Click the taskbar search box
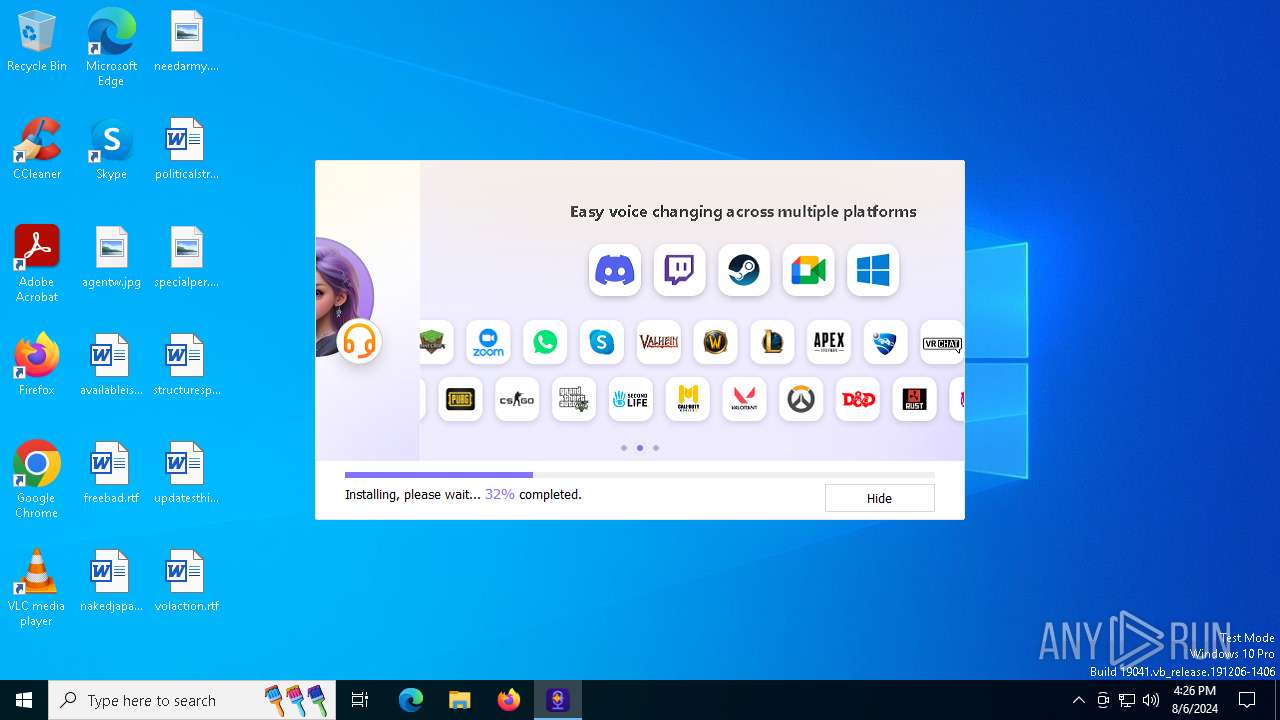Image resolution: width=1280 pixels, height=720 pixels. tap(192, 700)
